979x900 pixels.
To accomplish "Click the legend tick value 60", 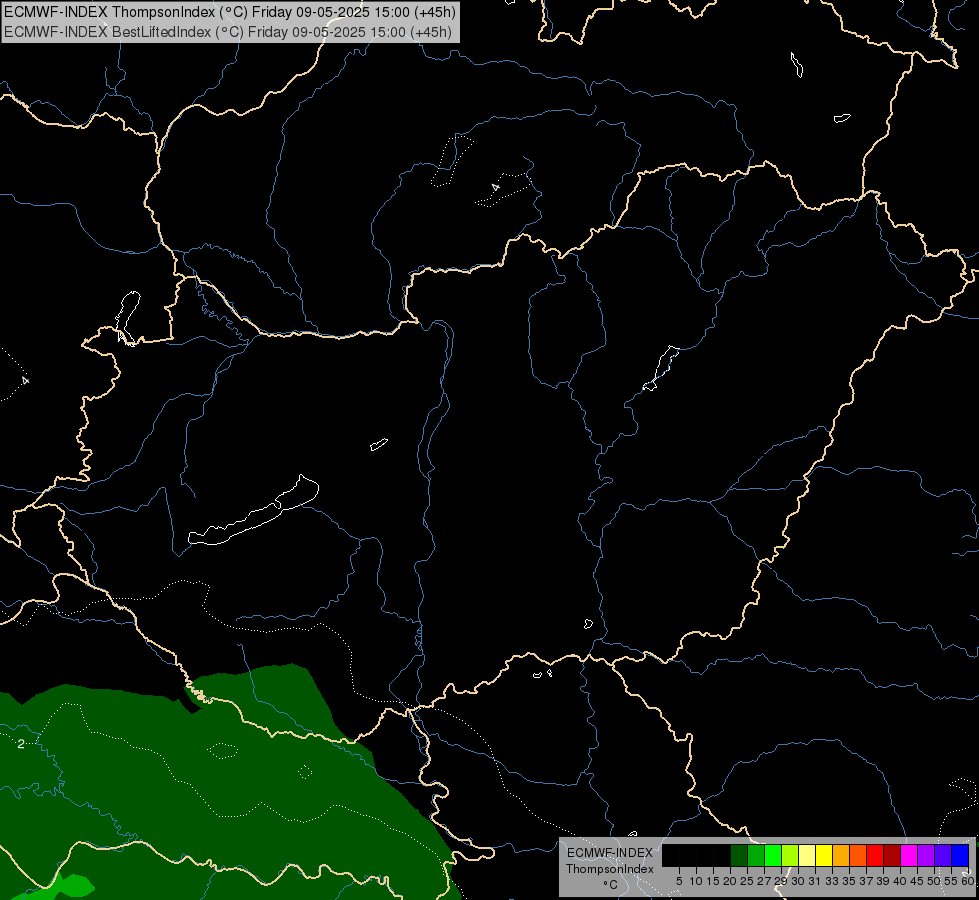I will pyautogui.click(x=968, y=881).
